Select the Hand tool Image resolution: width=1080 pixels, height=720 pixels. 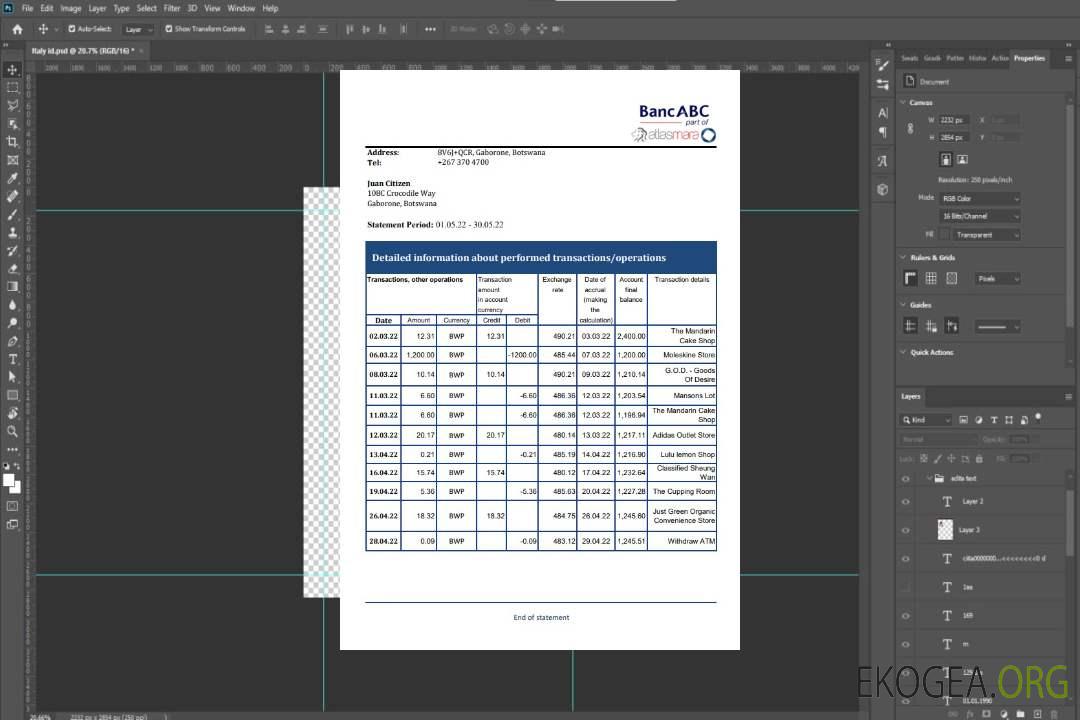tap(12, 413)
